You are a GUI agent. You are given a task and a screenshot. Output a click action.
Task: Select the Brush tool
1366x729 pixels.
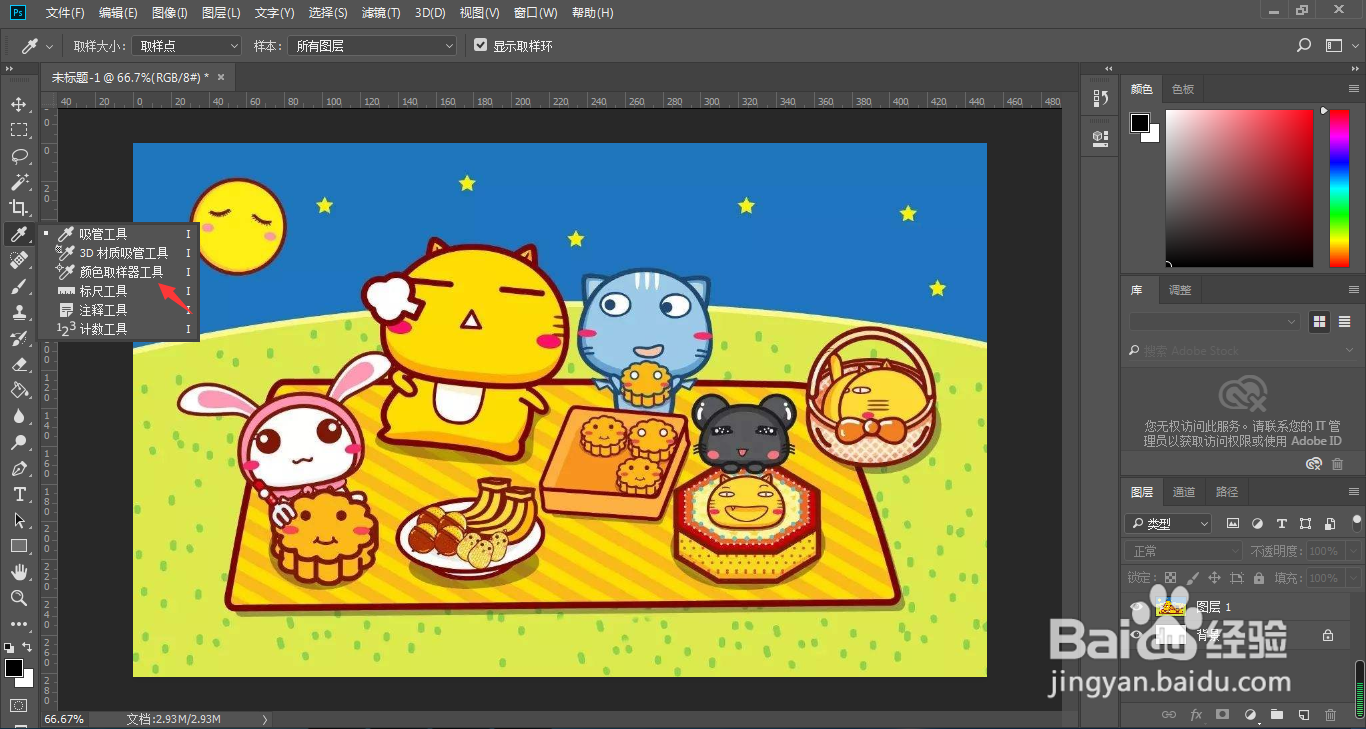coord(18,286)
